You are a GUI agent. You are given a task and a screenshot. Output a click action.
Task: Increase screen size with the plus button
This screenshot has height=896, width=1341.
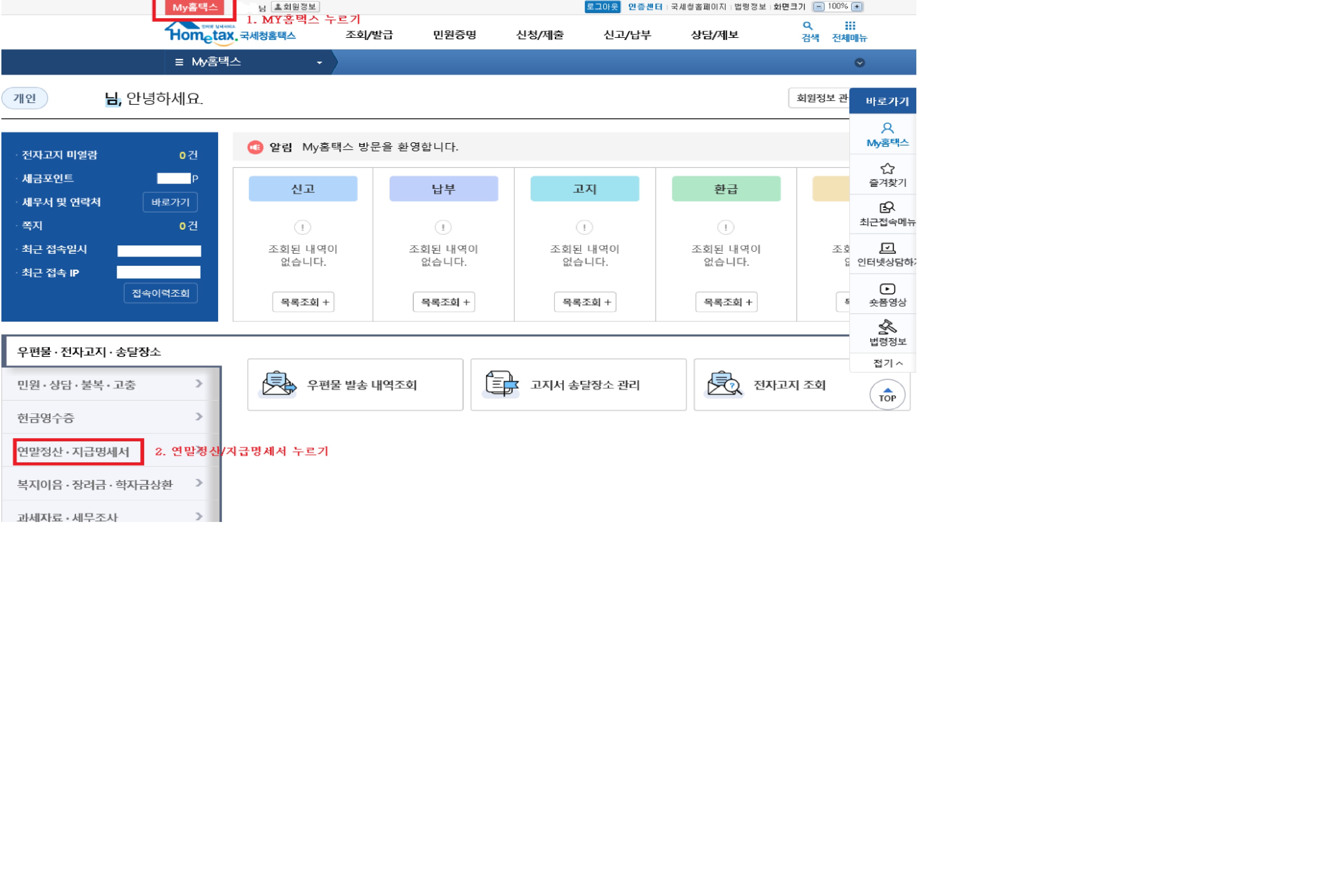coord(856,7)
